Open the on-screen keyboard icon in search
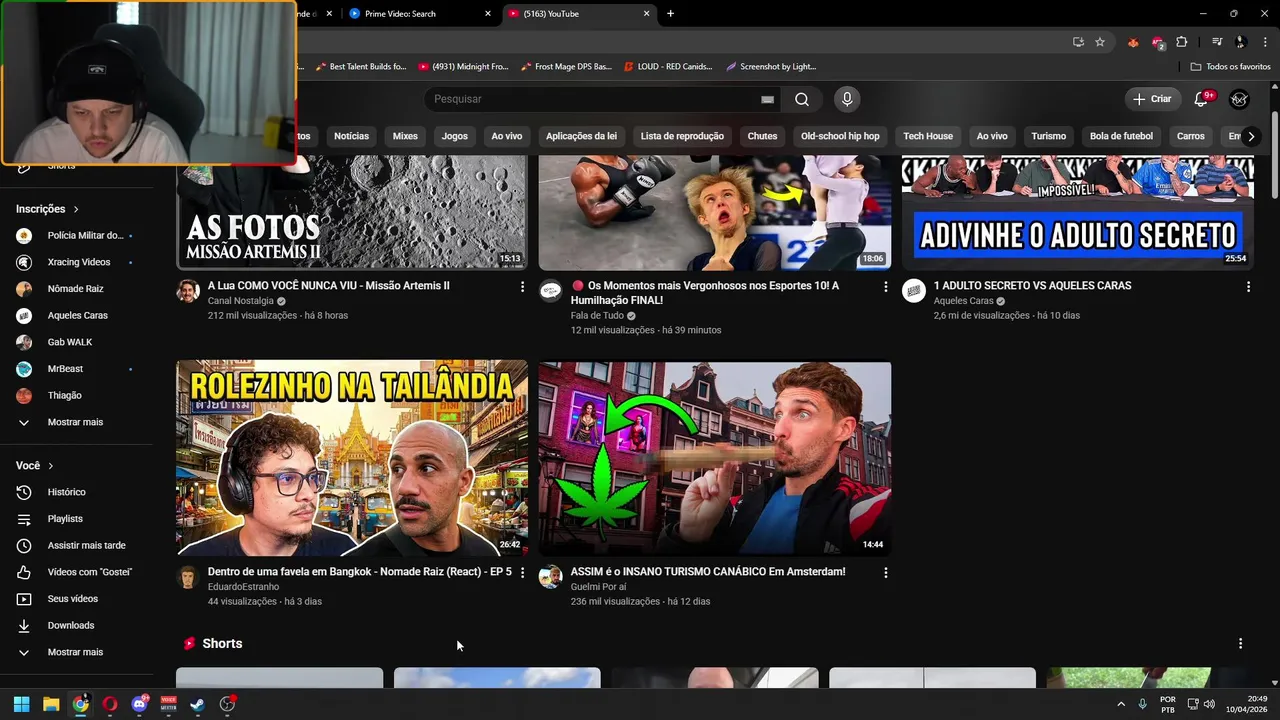The height and width of the screenshot is (720, 1280). coord(767,99)
